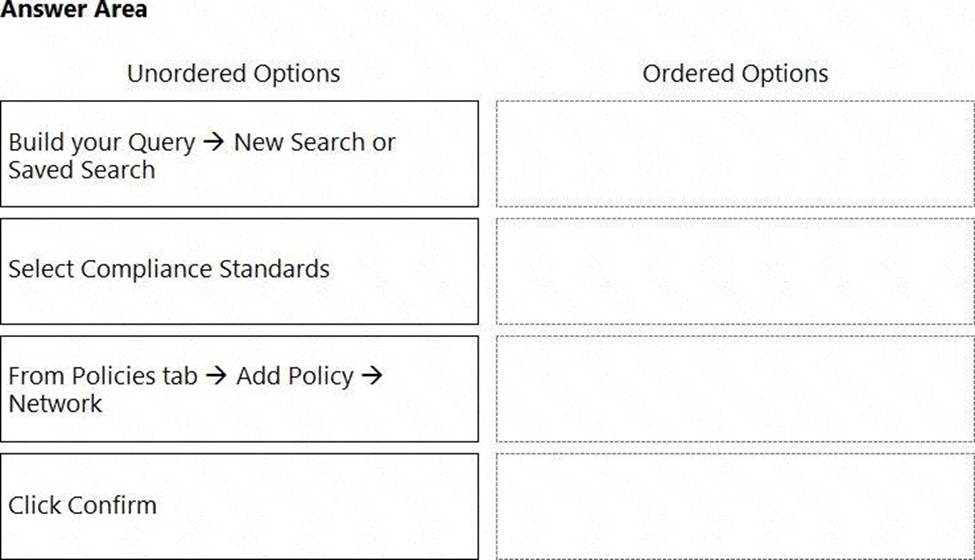Click the "Add Policy" text
The image size is (975, 560).
pyautogui.click(x=295, y=376)
